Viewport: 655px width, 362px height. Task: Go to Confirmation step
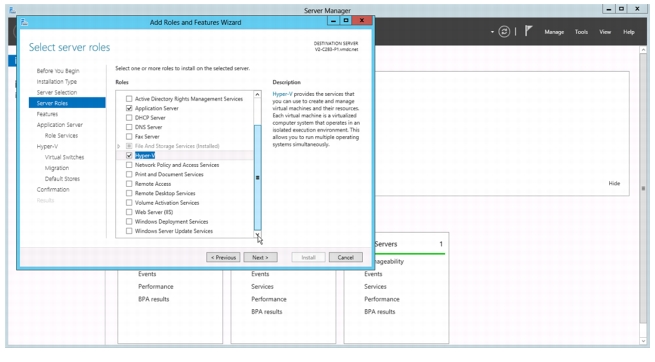click(53, 190)
